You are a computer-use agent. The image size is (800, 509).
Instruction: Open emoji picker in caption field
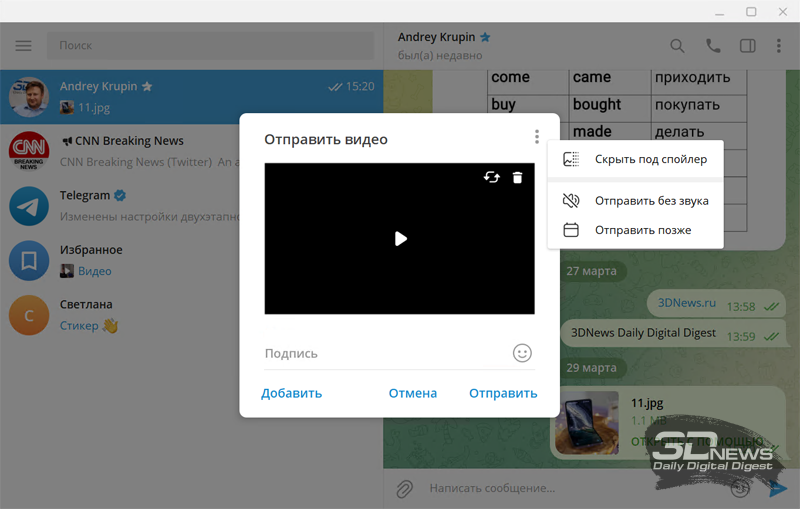point(521,353)
